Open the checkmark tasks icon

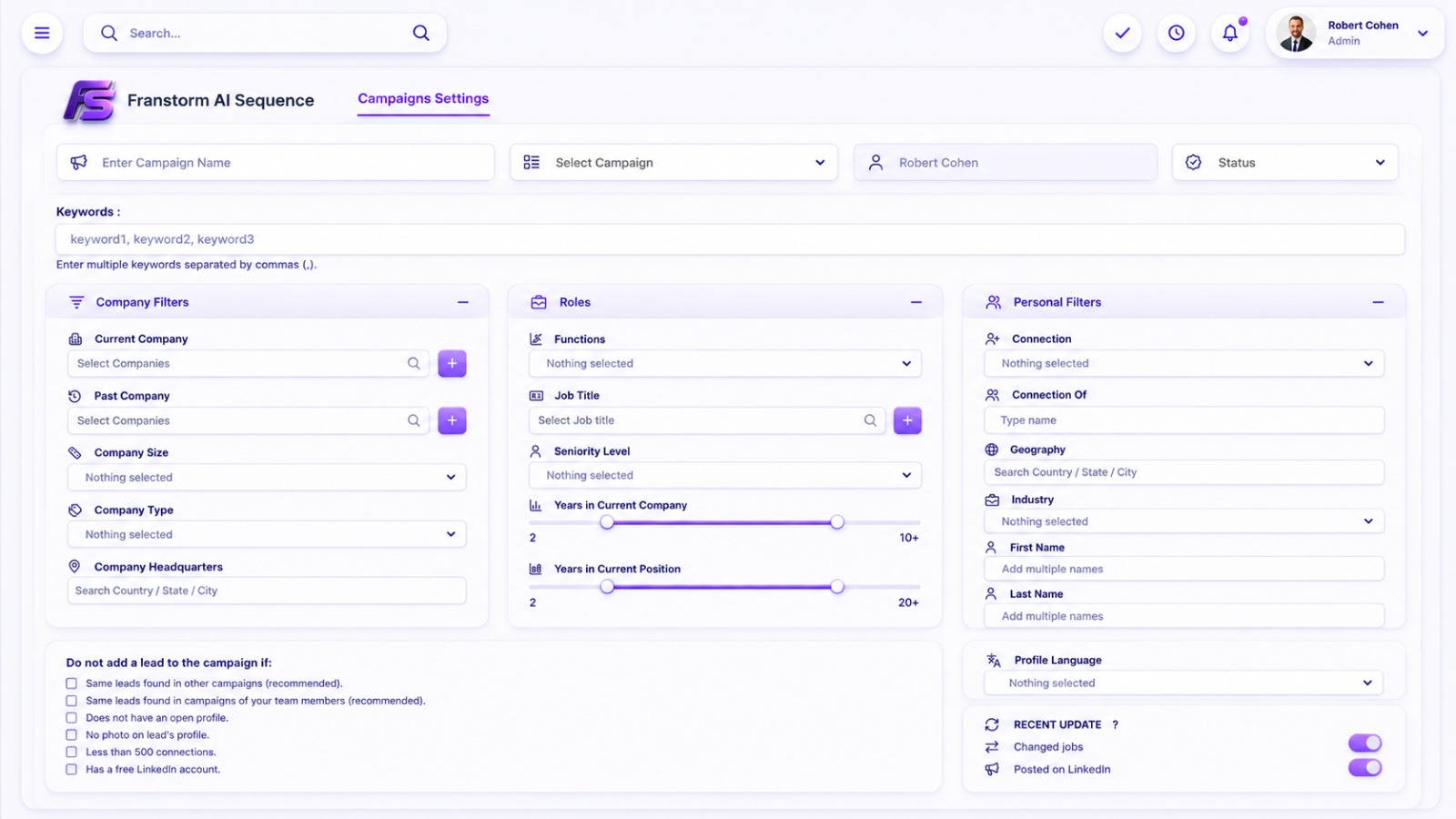tap(1122, 33)
